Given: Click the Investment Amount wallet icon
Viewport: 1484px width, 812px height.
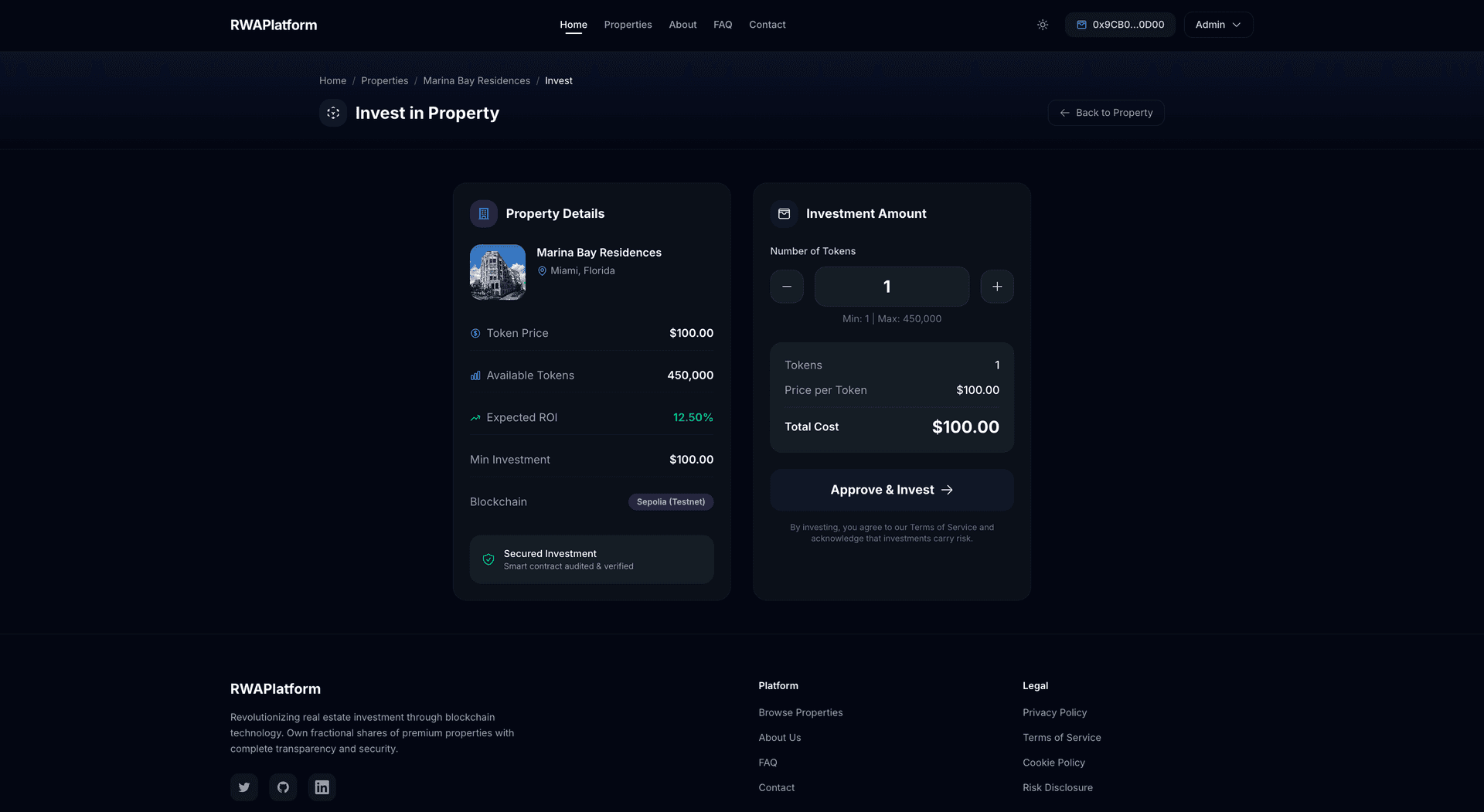Looking at the screenshot, I should [784, 214].
